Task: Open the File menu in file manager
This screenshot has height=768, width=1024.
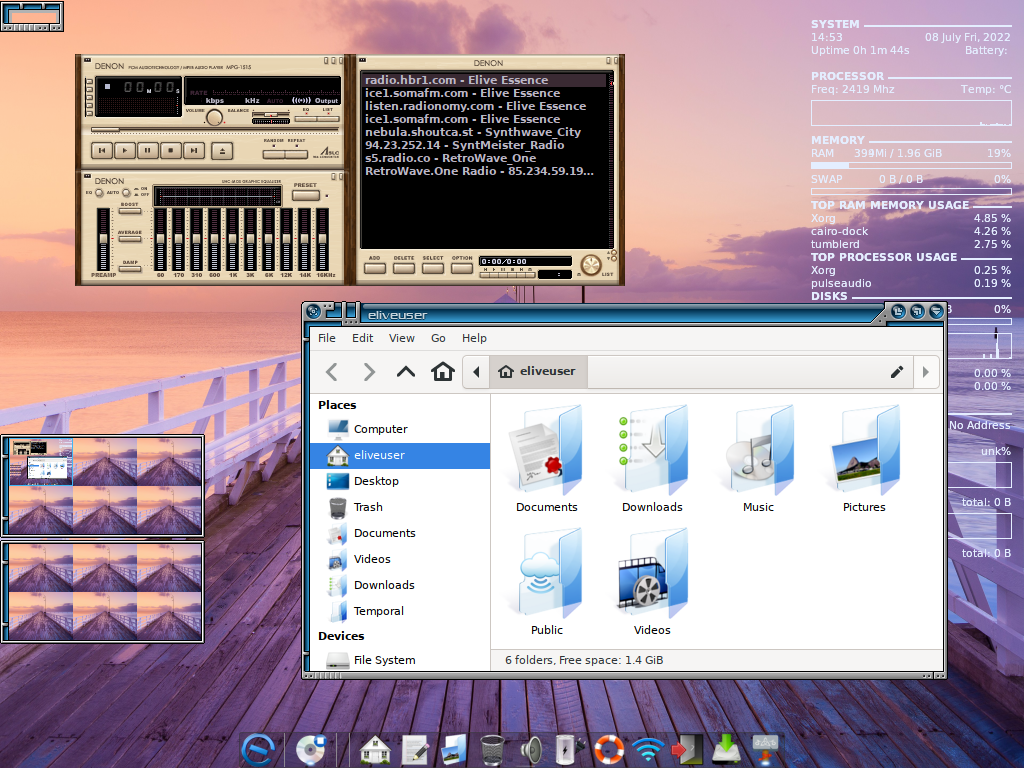Action: (327, 338)
